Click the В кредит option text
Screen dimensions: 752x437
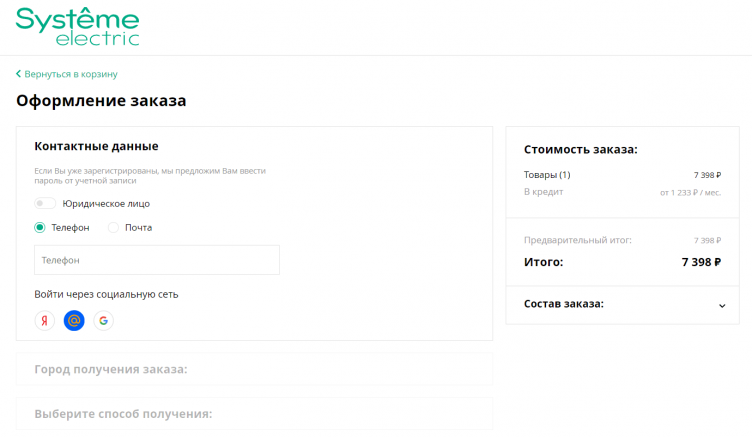tap(543, 191)
